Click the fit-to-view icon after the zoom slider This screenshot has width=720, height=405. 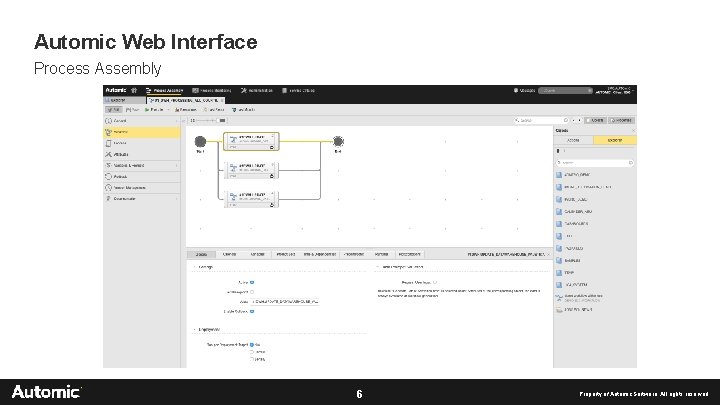pyautogui.click(x=222, y=120)
